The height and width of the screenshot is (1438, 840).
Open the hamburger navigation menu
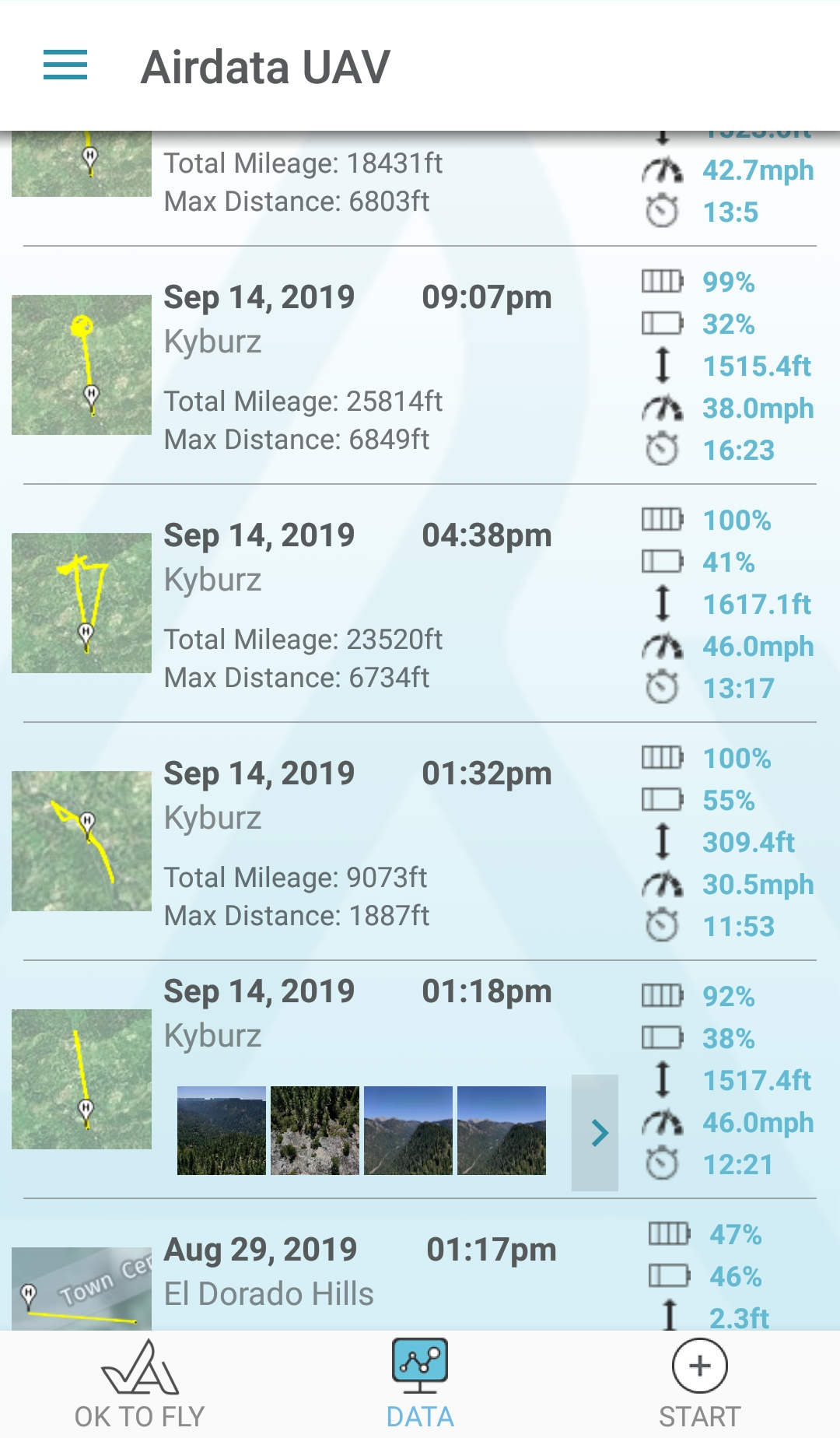pos(65,65)
